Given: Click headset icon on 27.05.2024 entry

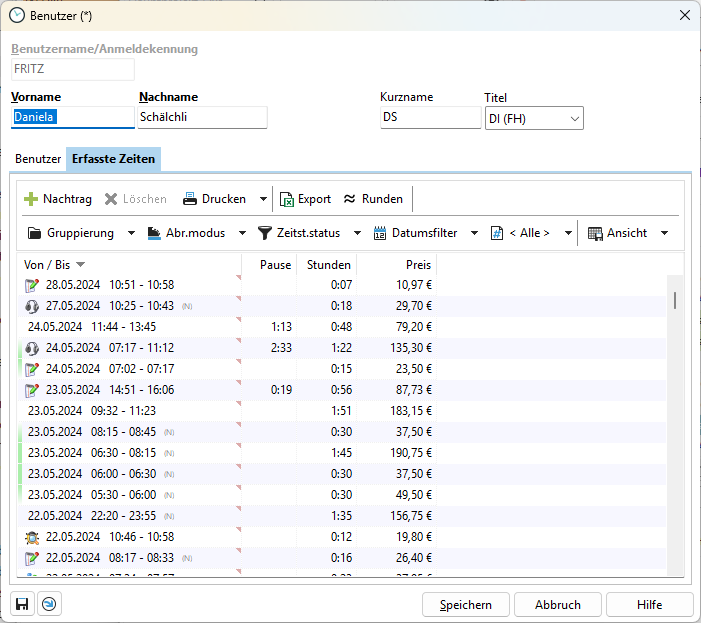Looking at the screenshot, I should click(32, 306).
